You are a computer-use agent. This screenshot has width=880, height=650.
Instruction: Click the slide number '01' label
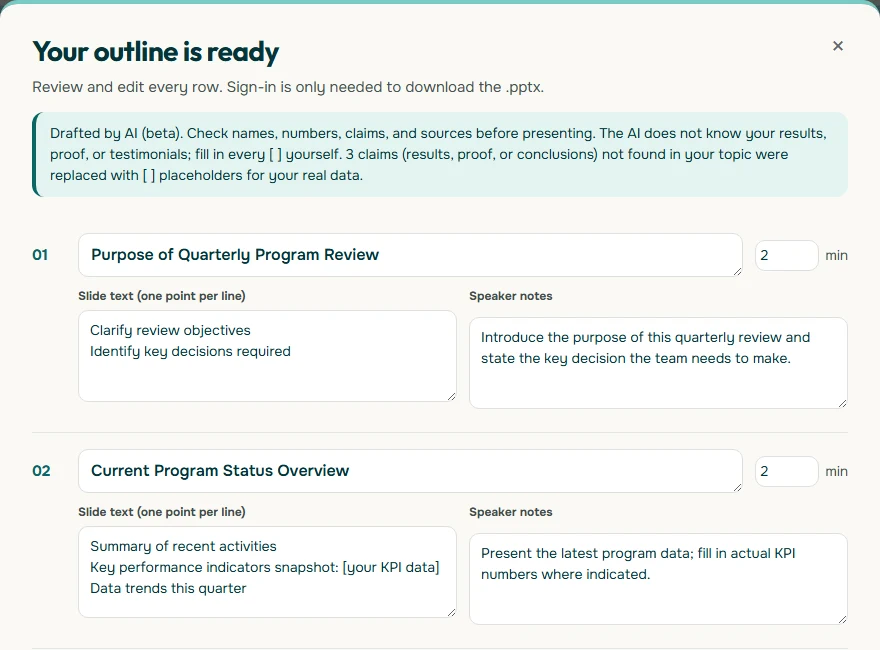click(40, 255)
